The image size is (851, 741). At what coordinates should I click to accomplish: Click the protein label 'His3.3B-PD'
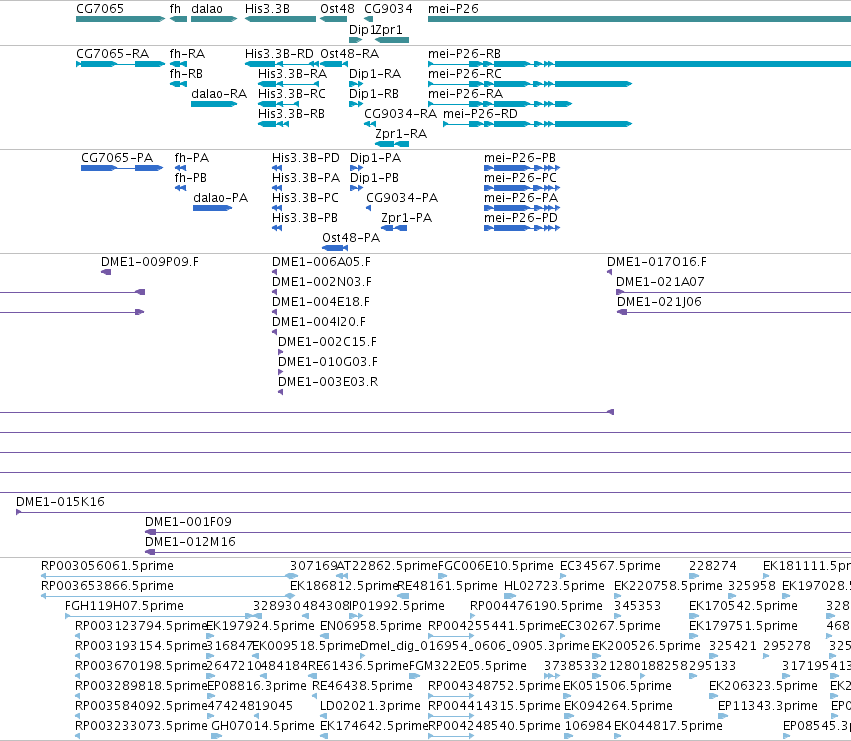click(306, 158)
